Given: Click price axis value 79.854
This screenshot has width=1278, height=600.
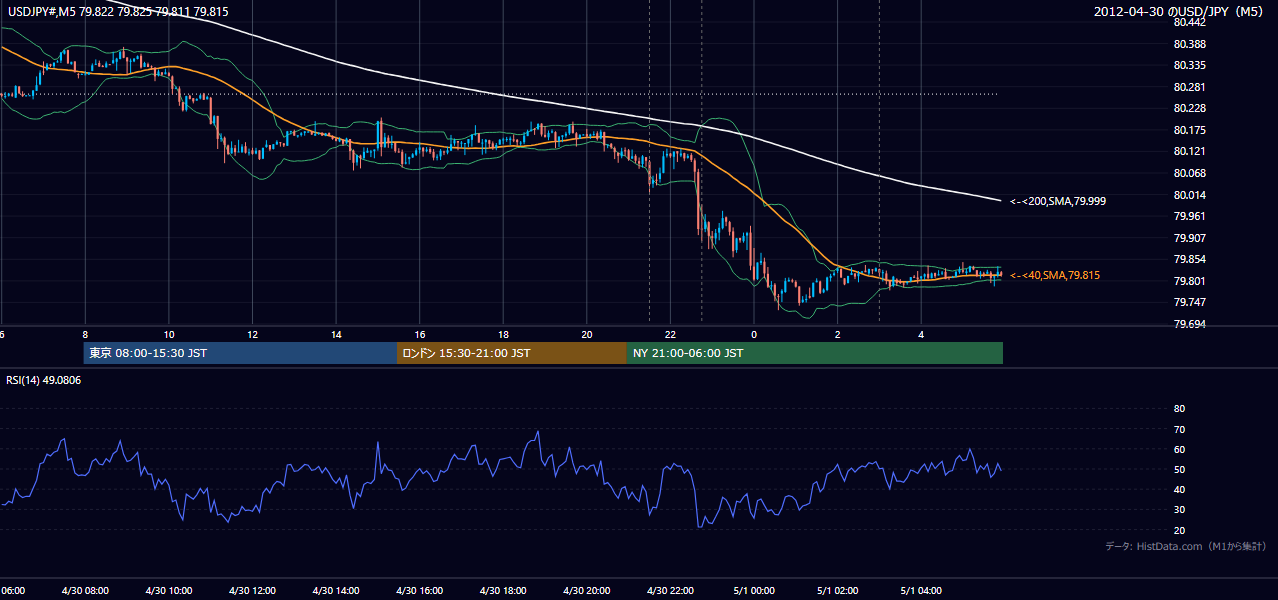Looking at the screenshot, I should [x=1189, y=259].
